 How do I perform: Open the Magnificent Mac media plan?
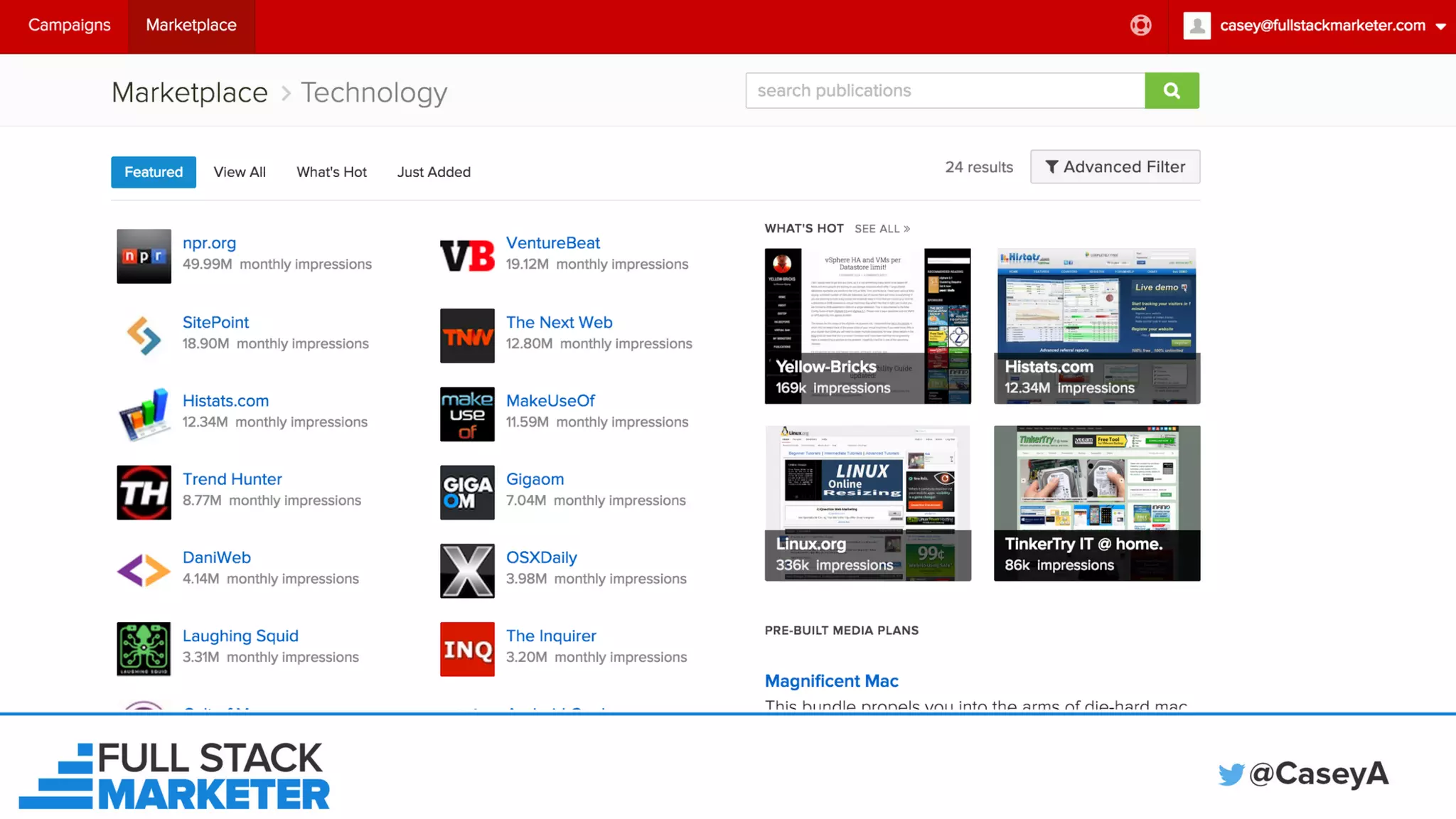coord(831,680)
